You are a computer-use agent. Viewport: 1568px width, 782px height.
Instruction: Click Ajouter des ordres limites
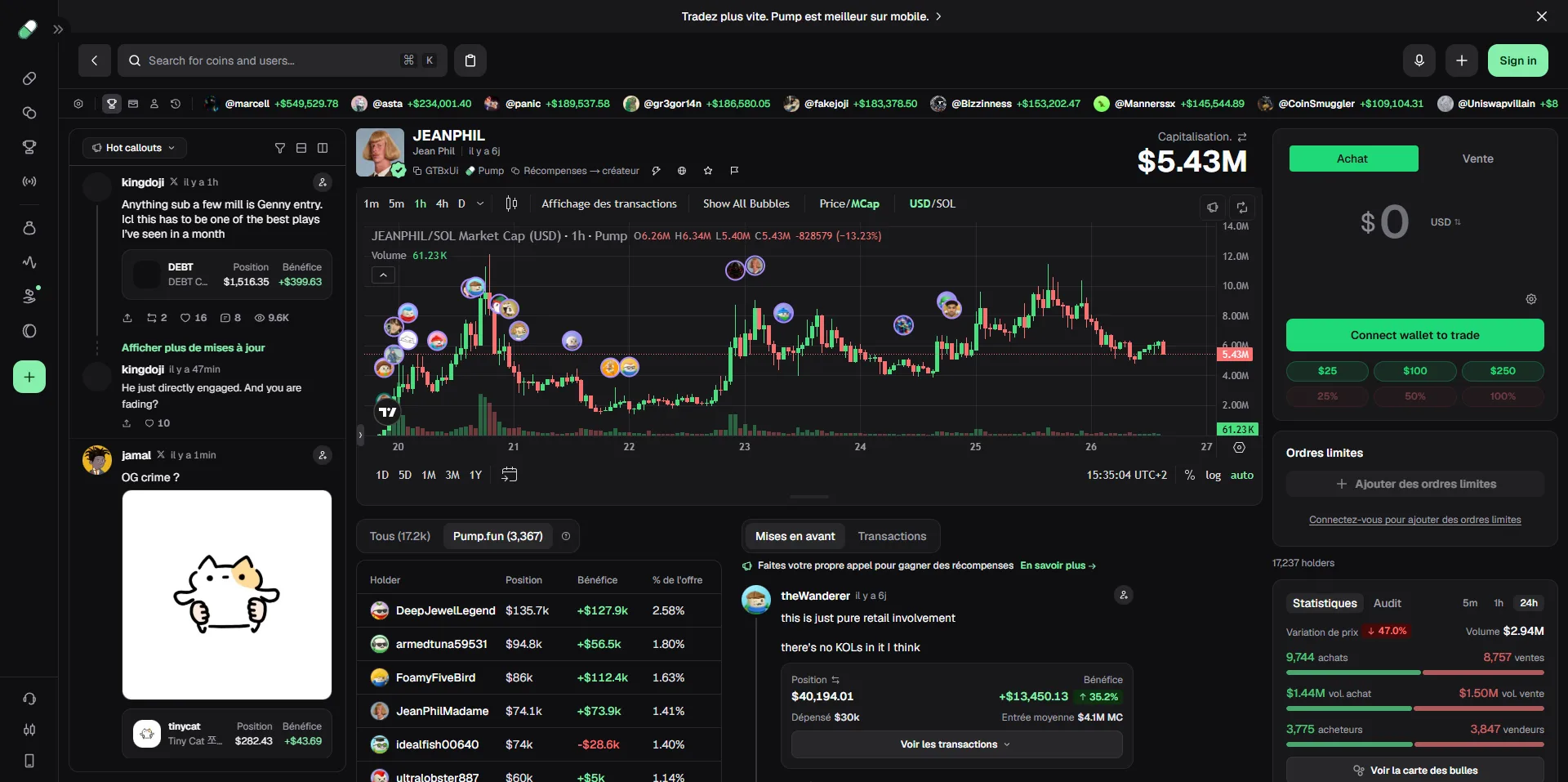(x=1415, y=484)
